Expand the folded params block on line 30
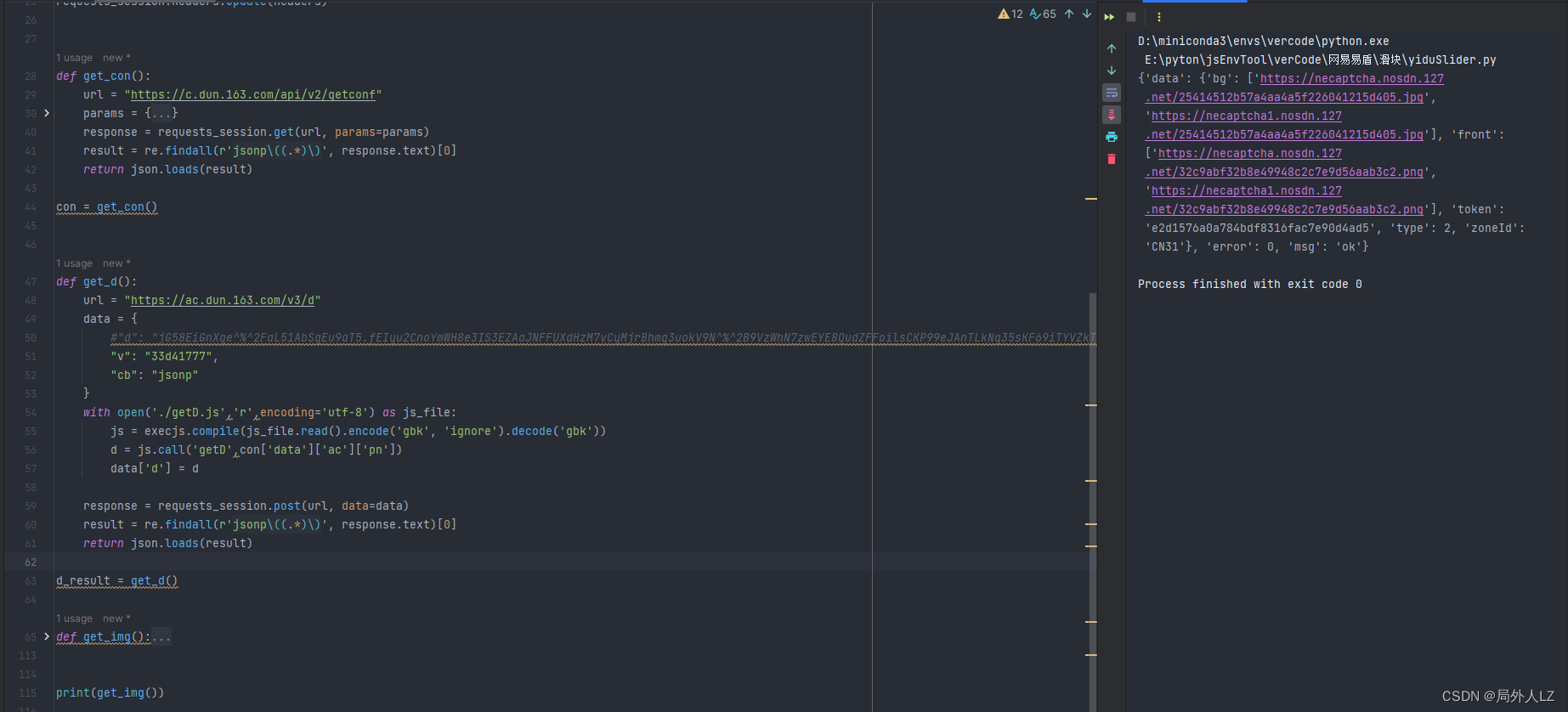 point(47,113)
